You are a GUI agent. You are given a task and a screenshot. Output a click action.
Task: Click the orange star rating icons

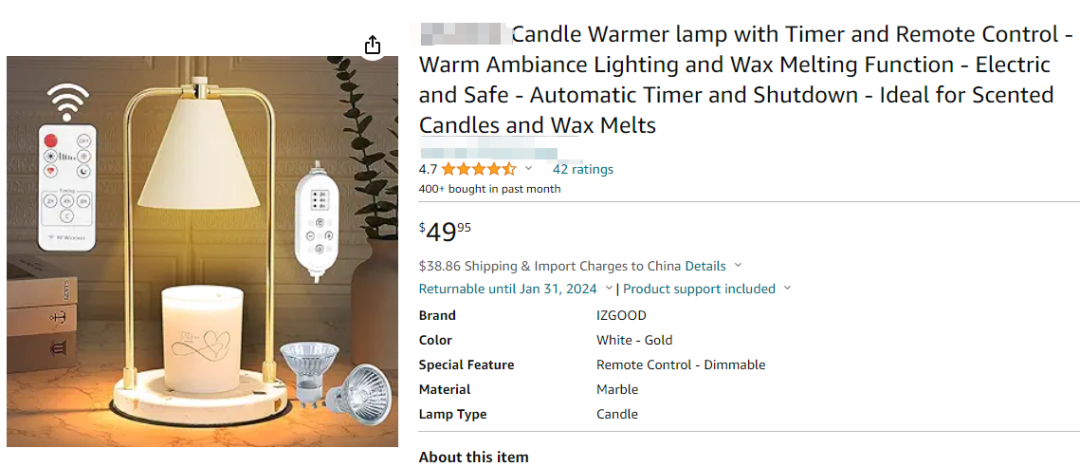click(479, 169)
